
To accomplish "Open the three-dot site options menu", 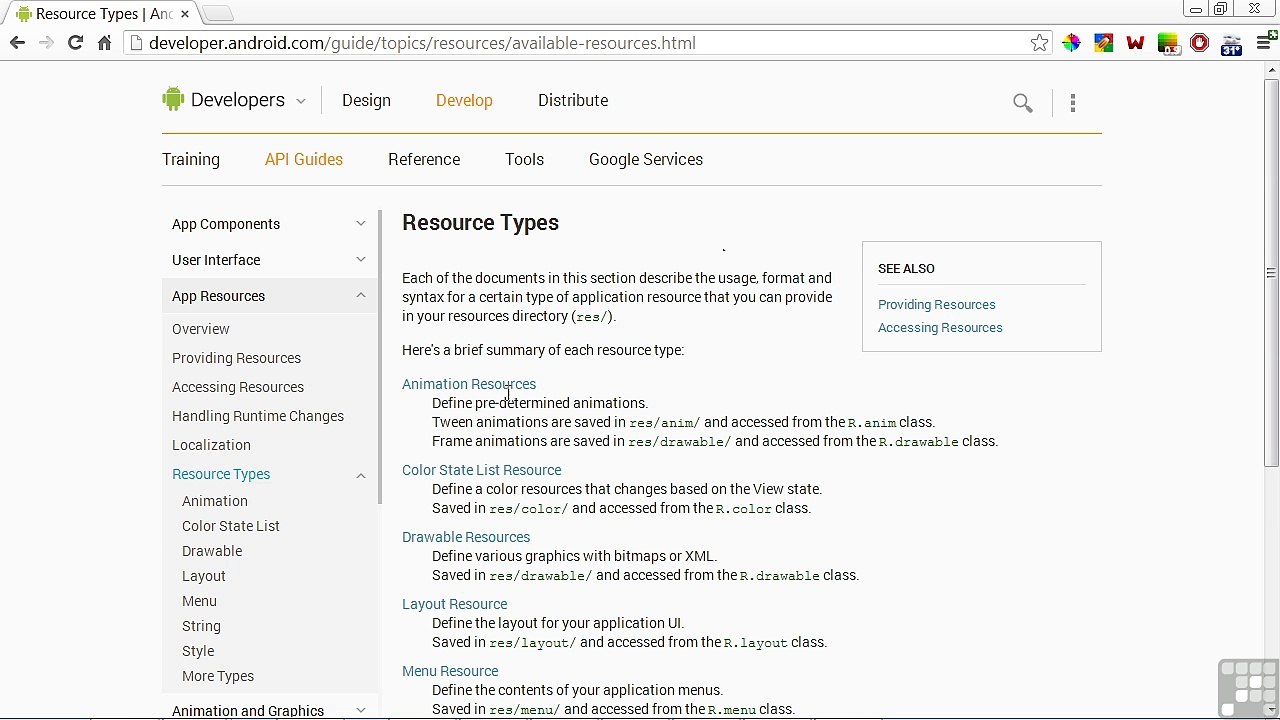I will pos(1073,102).
